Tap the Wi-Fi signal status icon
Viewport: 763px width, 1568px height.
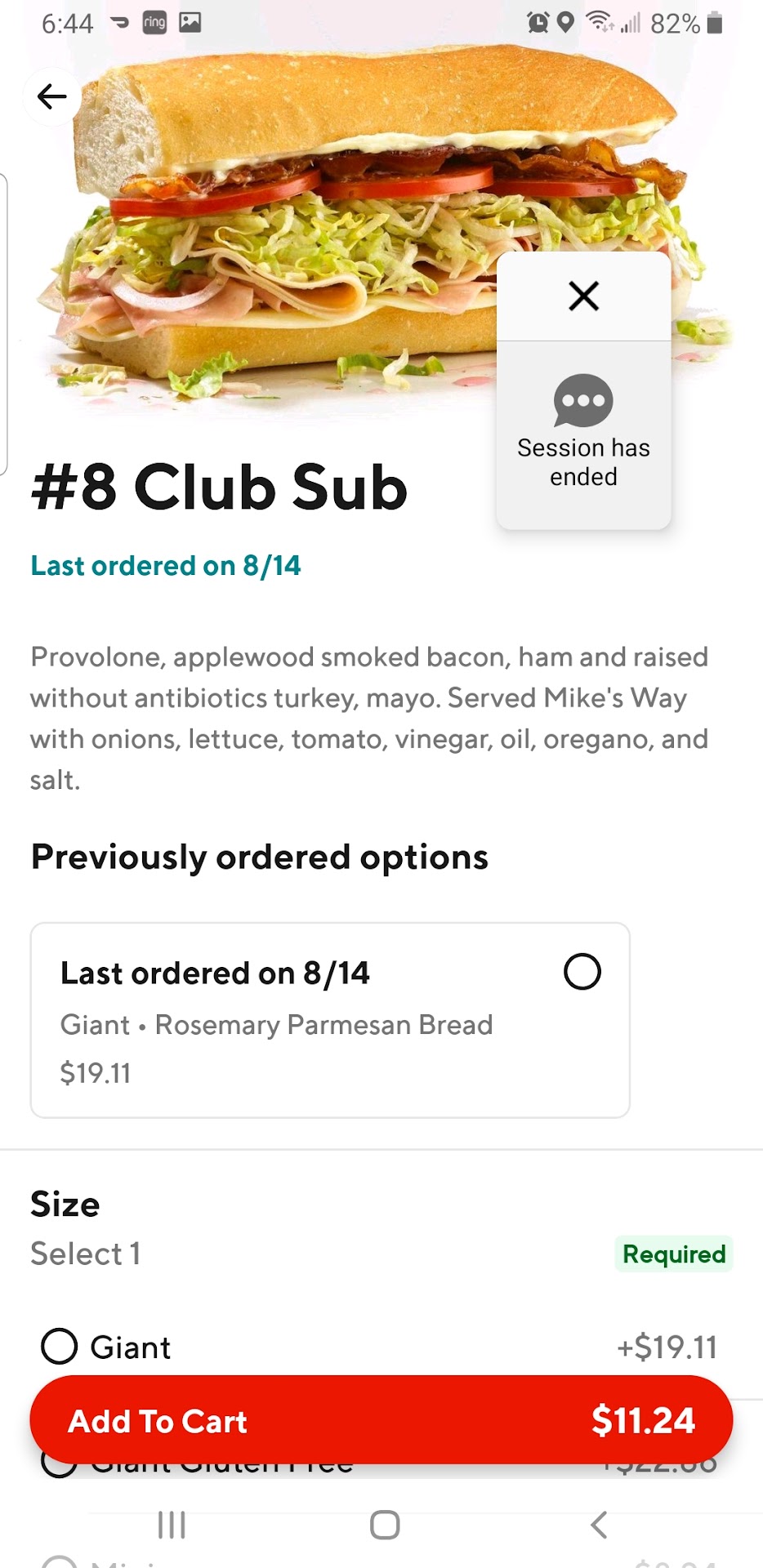pos(600,23)
